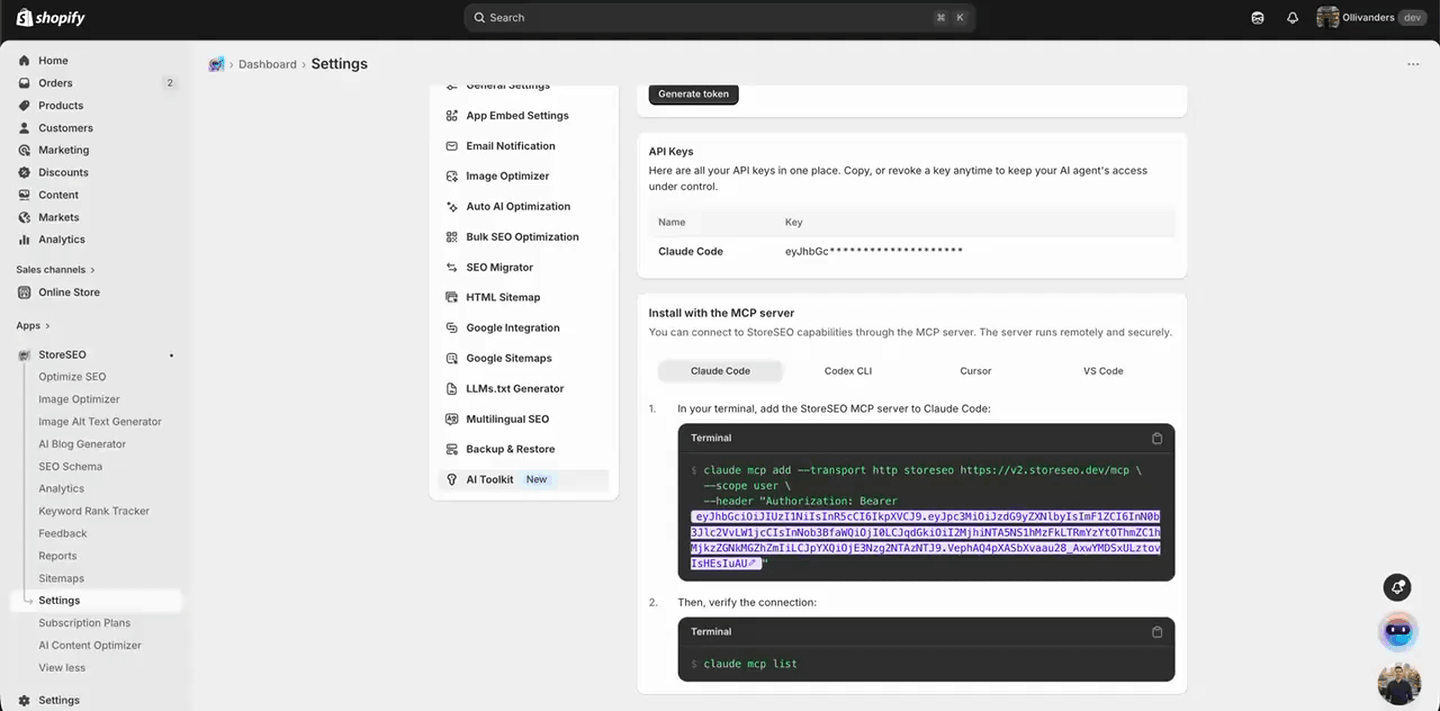Open AI Content Optimizer page
The image size is (1440, 711).
tap(90, 645)
